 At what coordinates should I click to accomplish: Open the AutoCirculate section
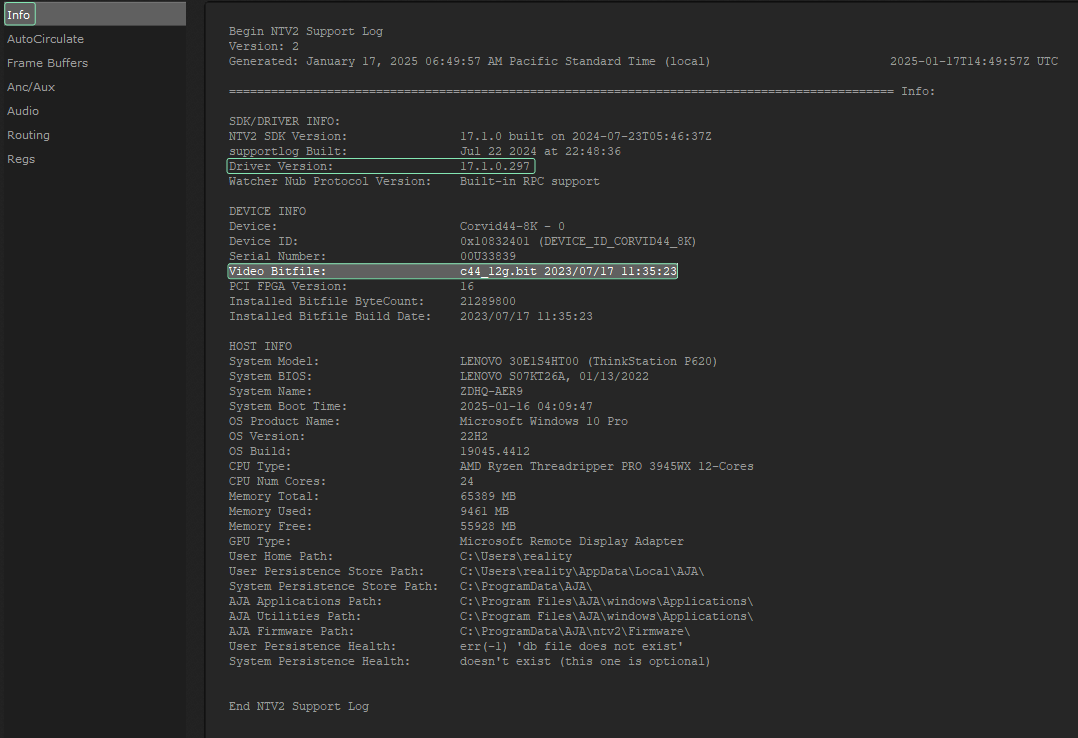coord(45,39)
